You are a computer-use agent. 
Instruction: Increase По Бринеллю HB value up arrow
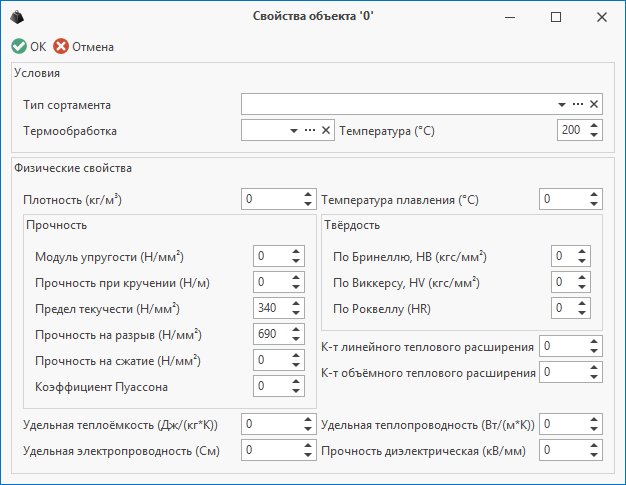click(x=582, y=251)
